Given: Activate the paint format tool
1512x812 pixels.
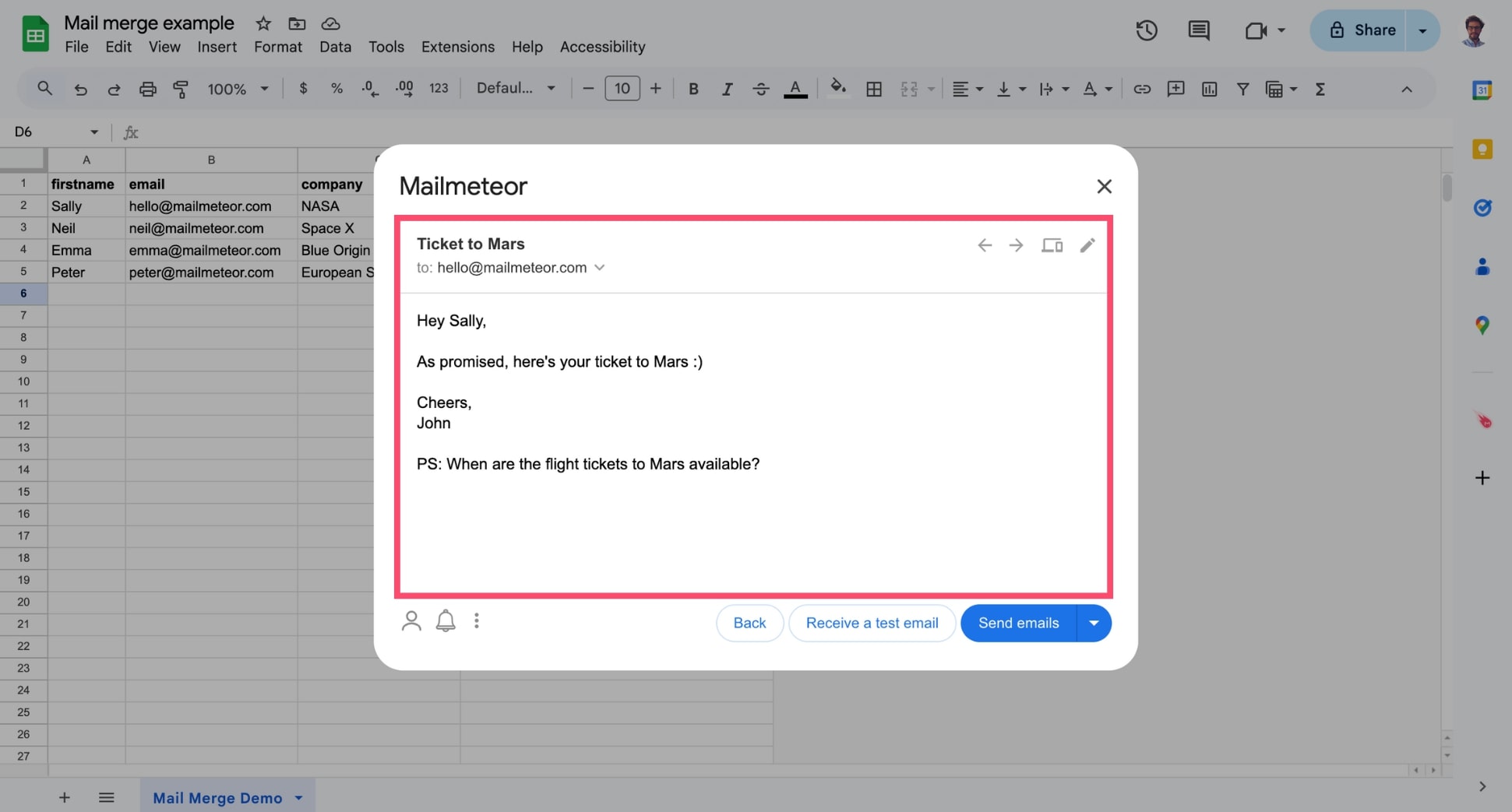Looking at the screenshot, I should [181, 89].
